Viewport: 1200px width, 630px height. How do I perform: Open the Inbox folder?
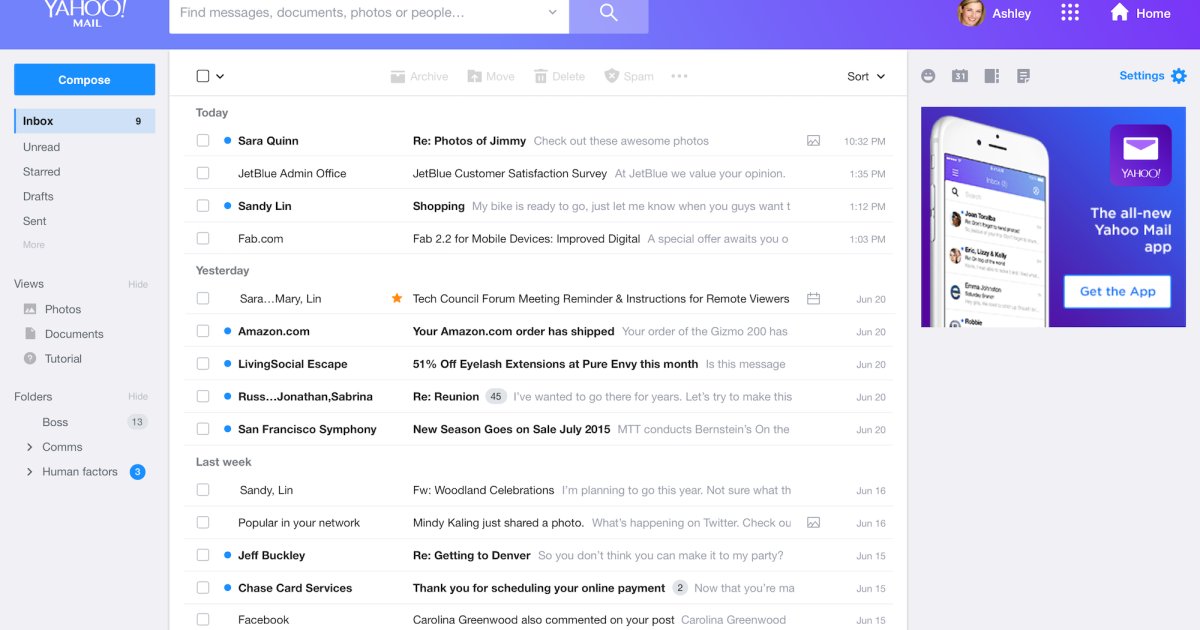[x=85, y=121]
